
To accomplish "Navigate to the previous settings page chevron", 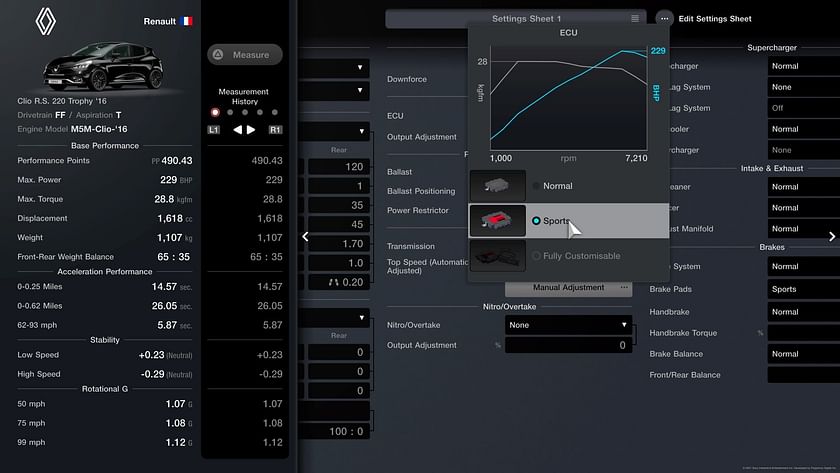I will (x=305, y=236).
